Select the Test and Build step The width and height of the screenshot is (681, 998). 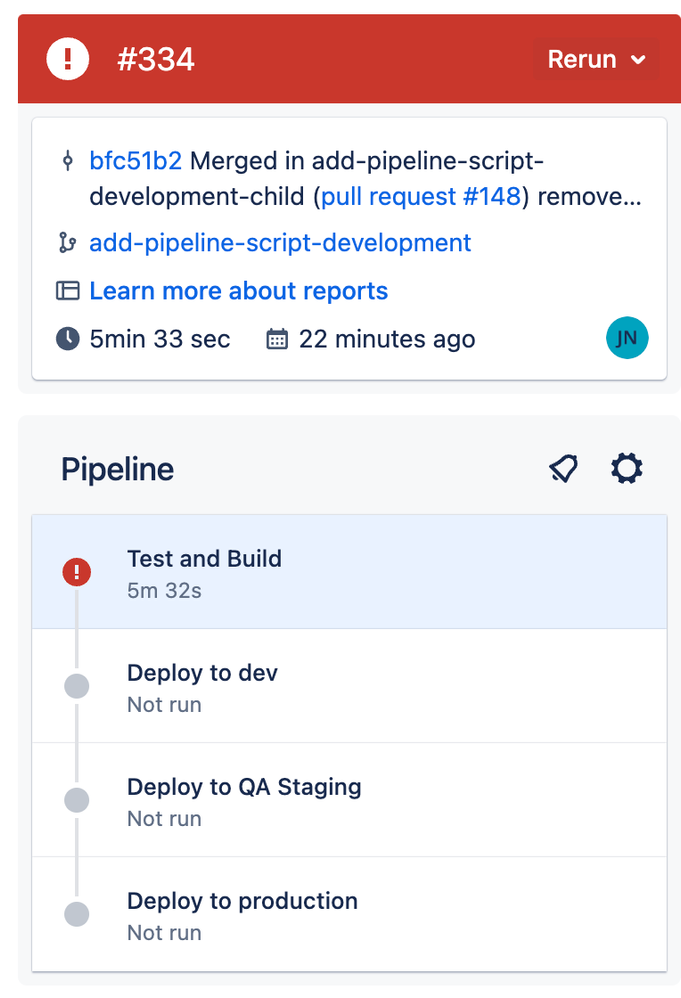[349, 573]
